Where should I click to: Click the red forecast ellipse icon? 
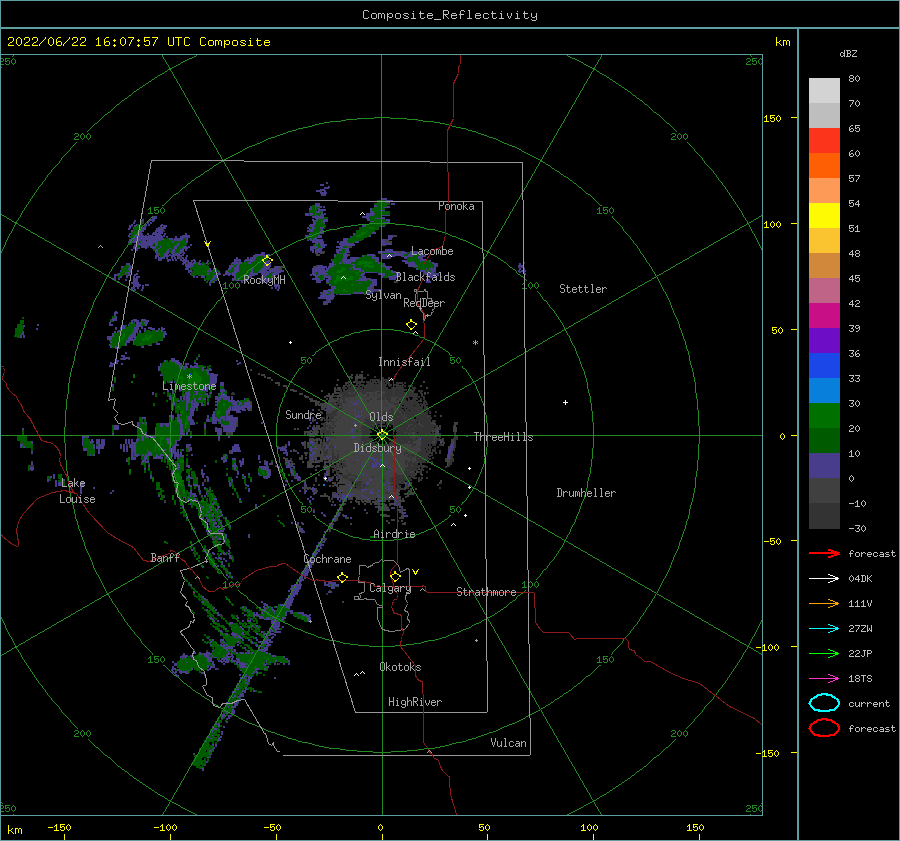pyautogui.click(x=824, y=728)
